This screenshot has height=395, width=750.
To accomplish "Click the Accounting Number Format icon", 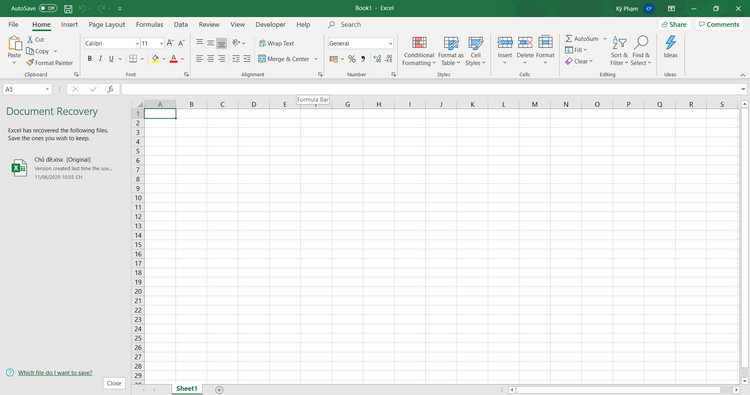I will 334,59.
